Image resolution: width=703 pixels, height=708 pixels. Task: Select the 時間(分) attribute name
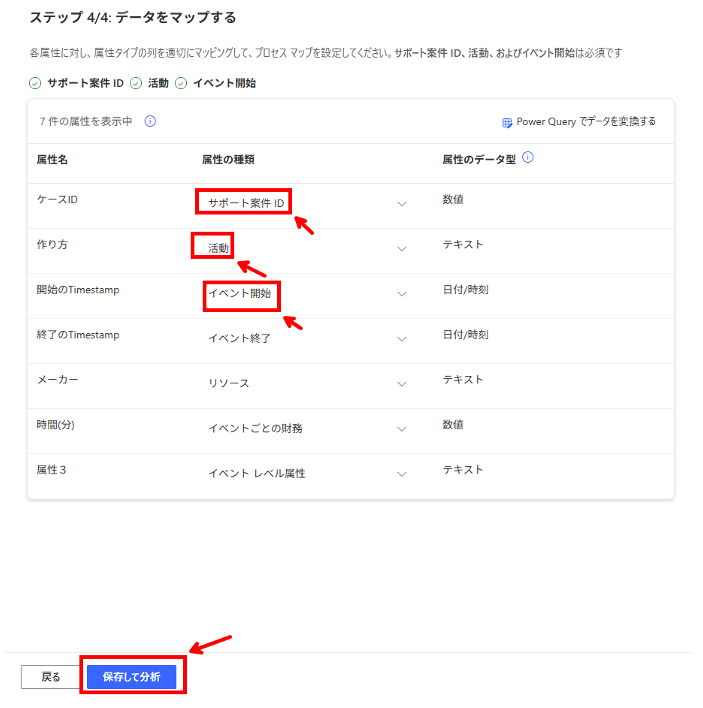(x=55, y=425)
